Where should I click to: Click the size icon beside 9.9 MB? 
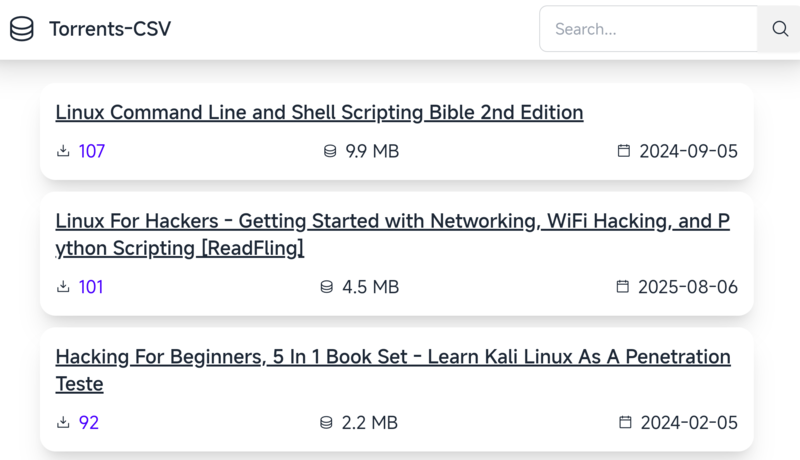329,151
